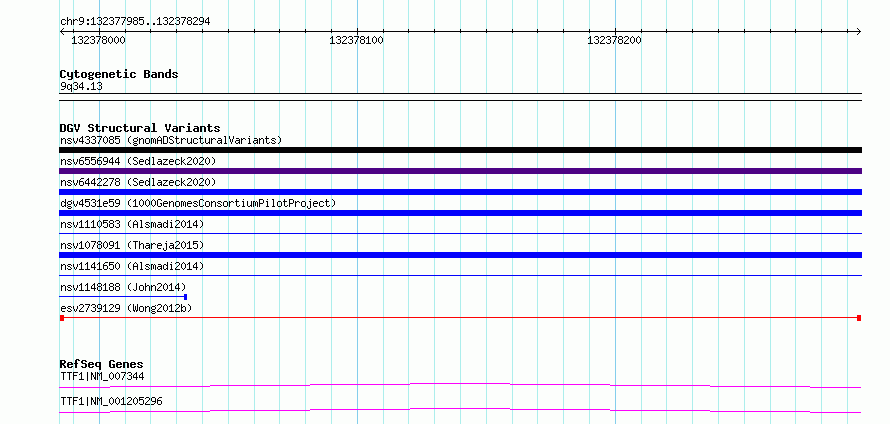Click the DGV Structural Variants track title
Screen dimensions: 890x424
(x=140, y=128)
